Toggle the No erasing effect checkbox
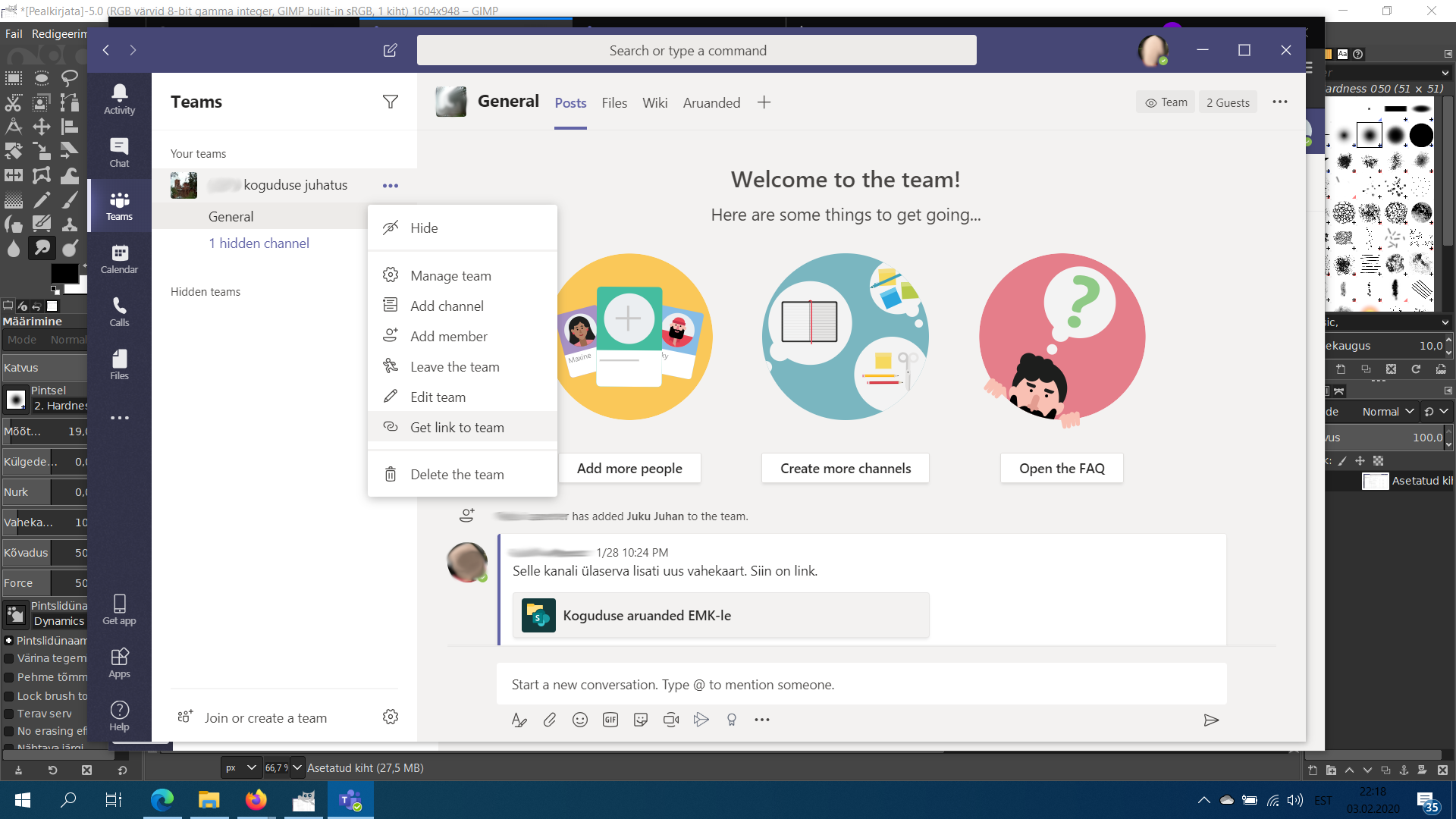Image resolution: width=1456 pixels, height=819 pixels. tap(9, 731)
